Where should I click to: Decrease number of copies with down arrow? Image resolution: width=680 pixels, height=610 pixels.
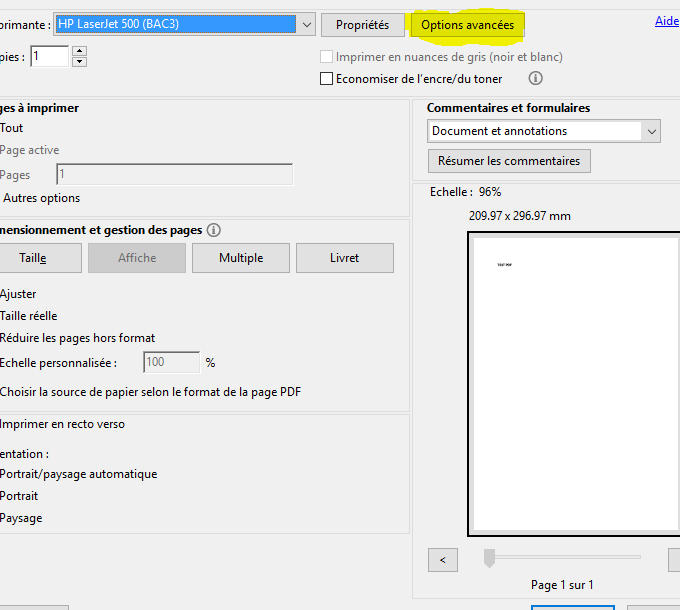(79, 62)
